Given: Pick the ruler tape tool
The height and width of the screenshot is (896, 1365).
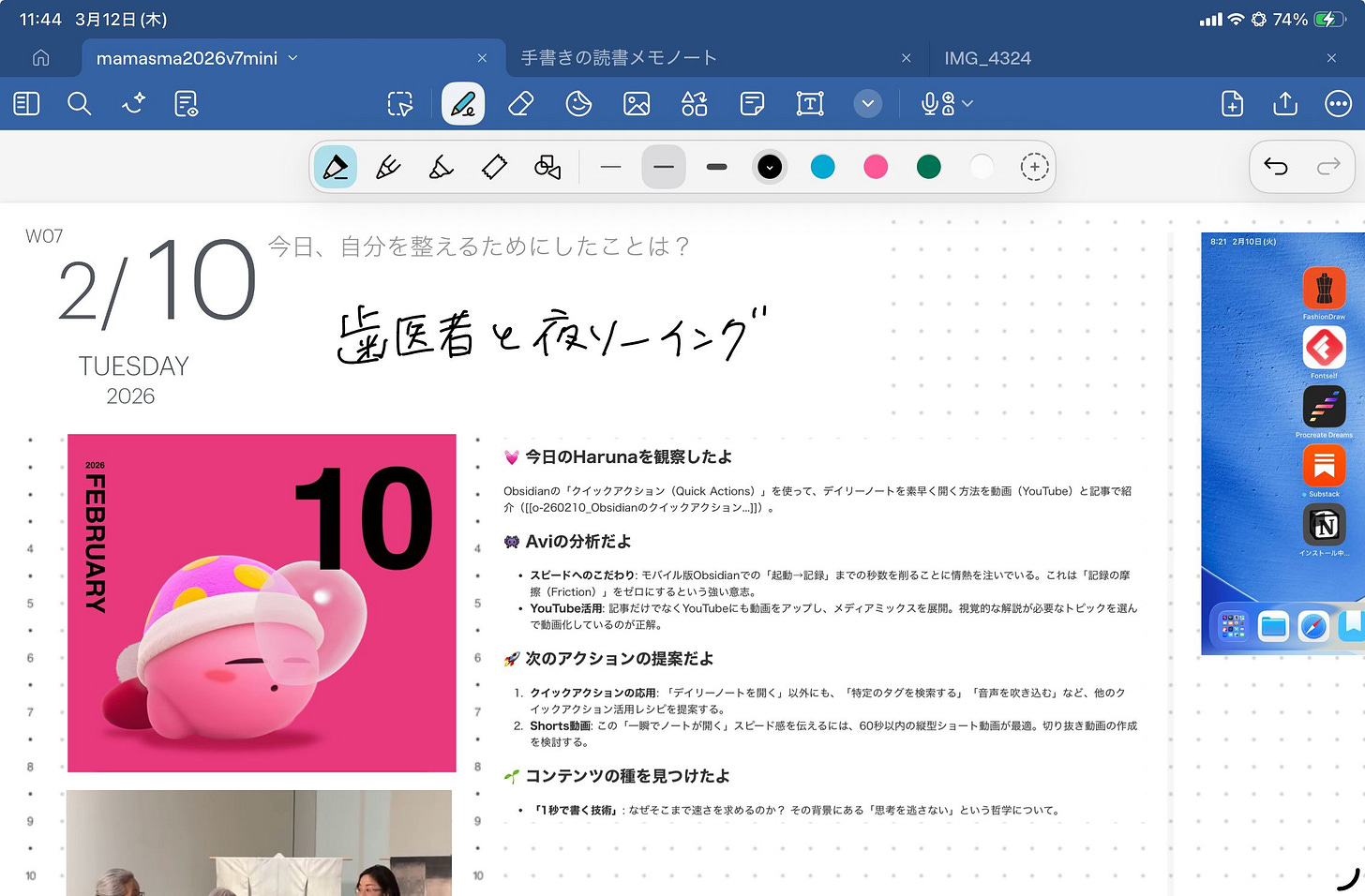Looking at the screenshot, I should pyautogui.click(x=494, y=167).
